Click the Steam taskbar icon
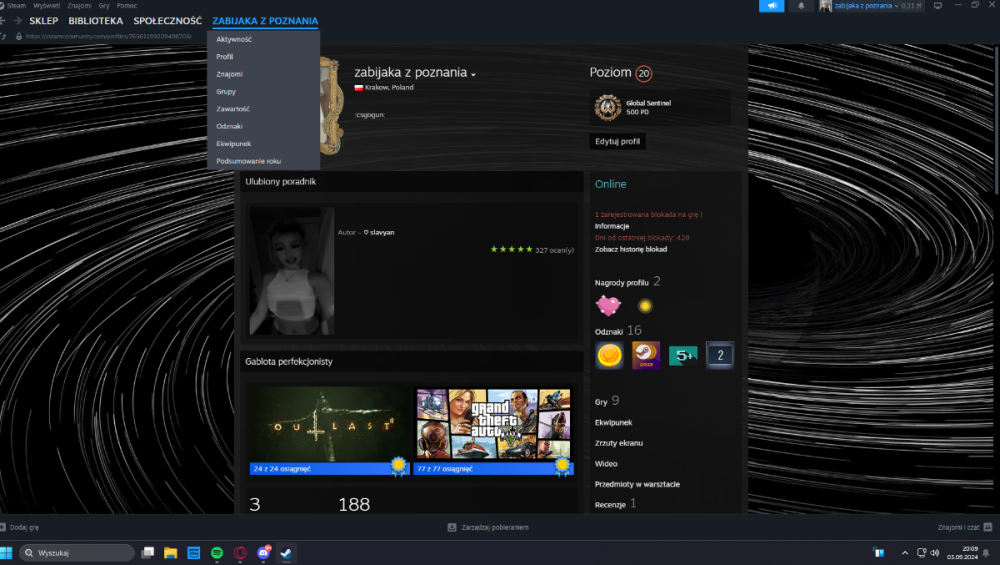This screenshot has width=1000, height=565. (x=286, y=553)
